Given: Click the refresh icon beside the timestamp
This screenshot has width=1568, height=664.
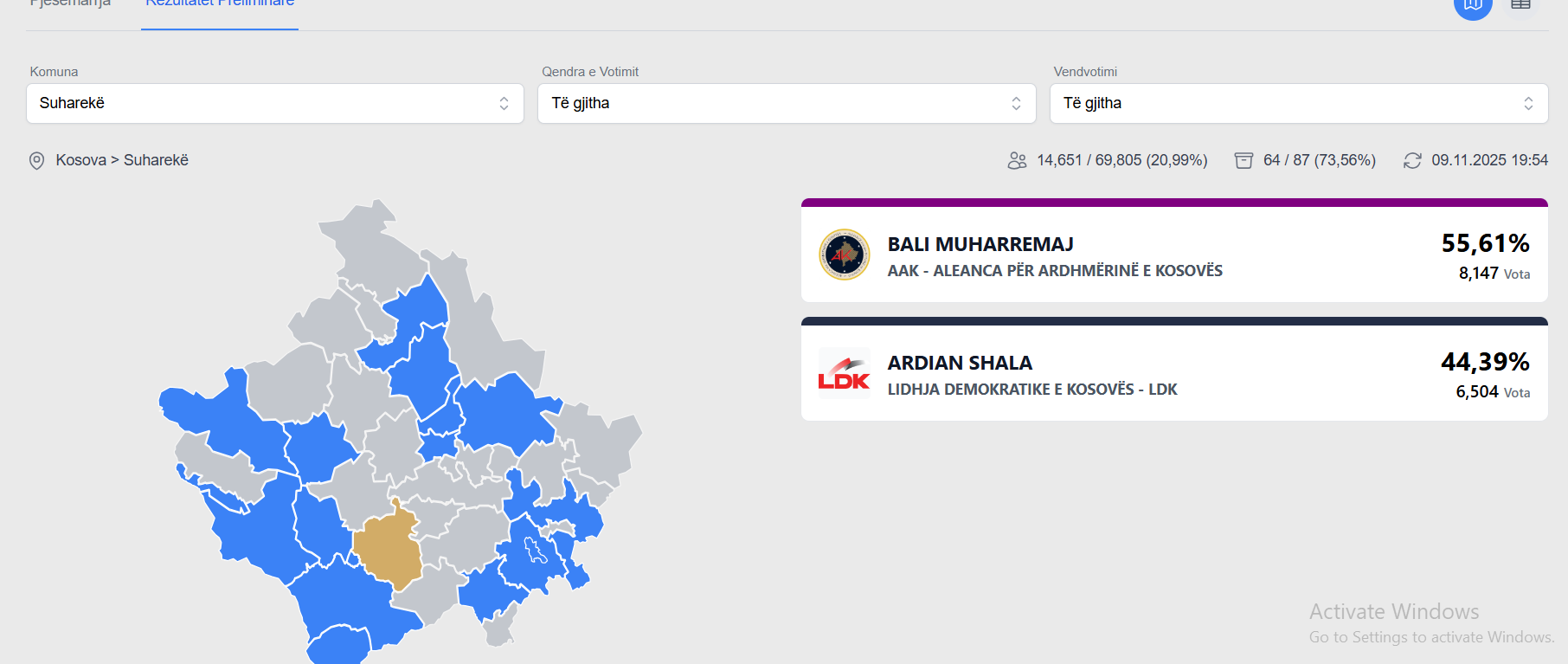Looking at the screenshot, I should click(1412, 161).
